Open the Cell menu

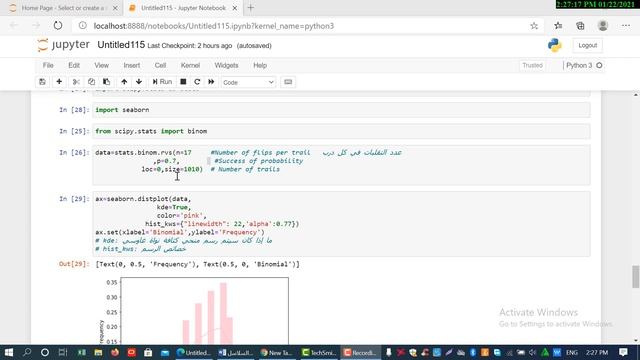160,65
